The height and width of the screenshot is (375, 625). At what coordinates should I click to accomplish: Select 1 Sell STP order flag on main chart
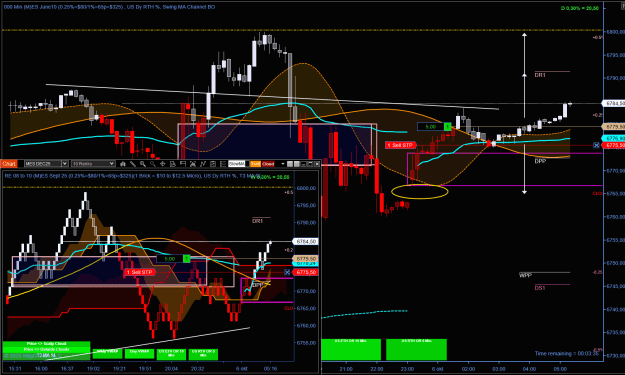point(401,145)
